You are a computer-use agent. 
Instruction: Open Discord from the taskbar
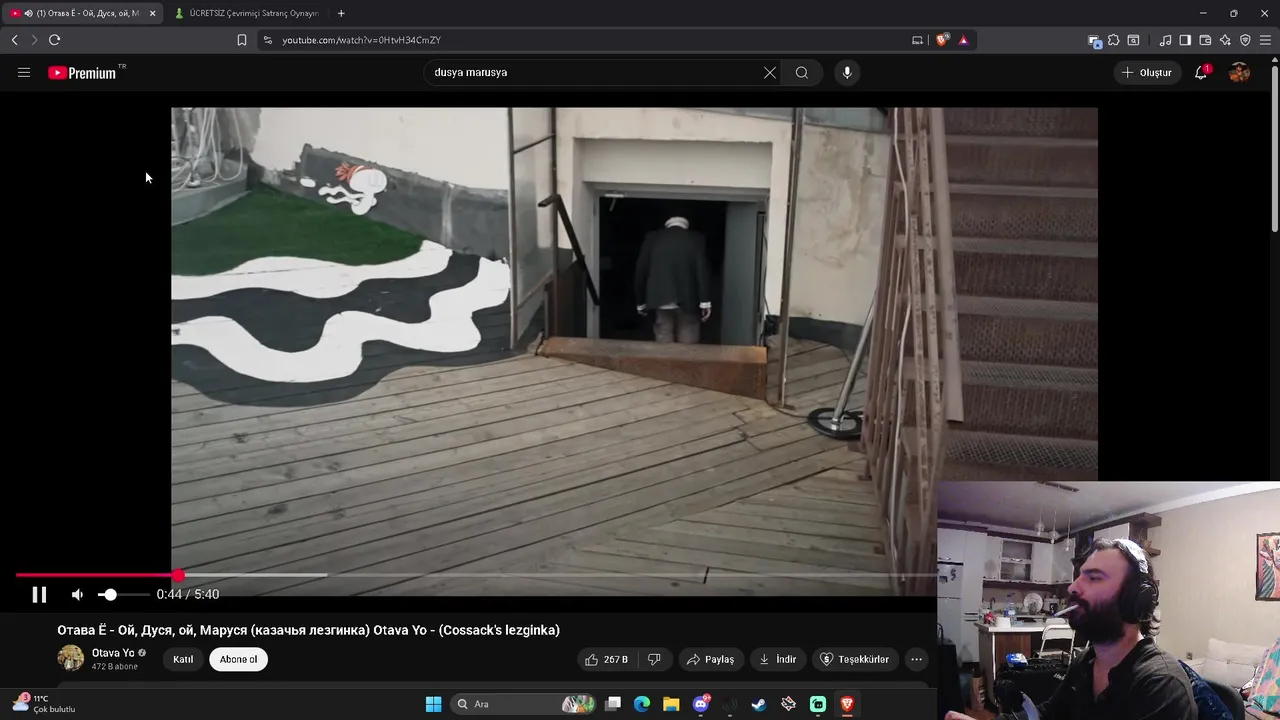pos(701,704)
